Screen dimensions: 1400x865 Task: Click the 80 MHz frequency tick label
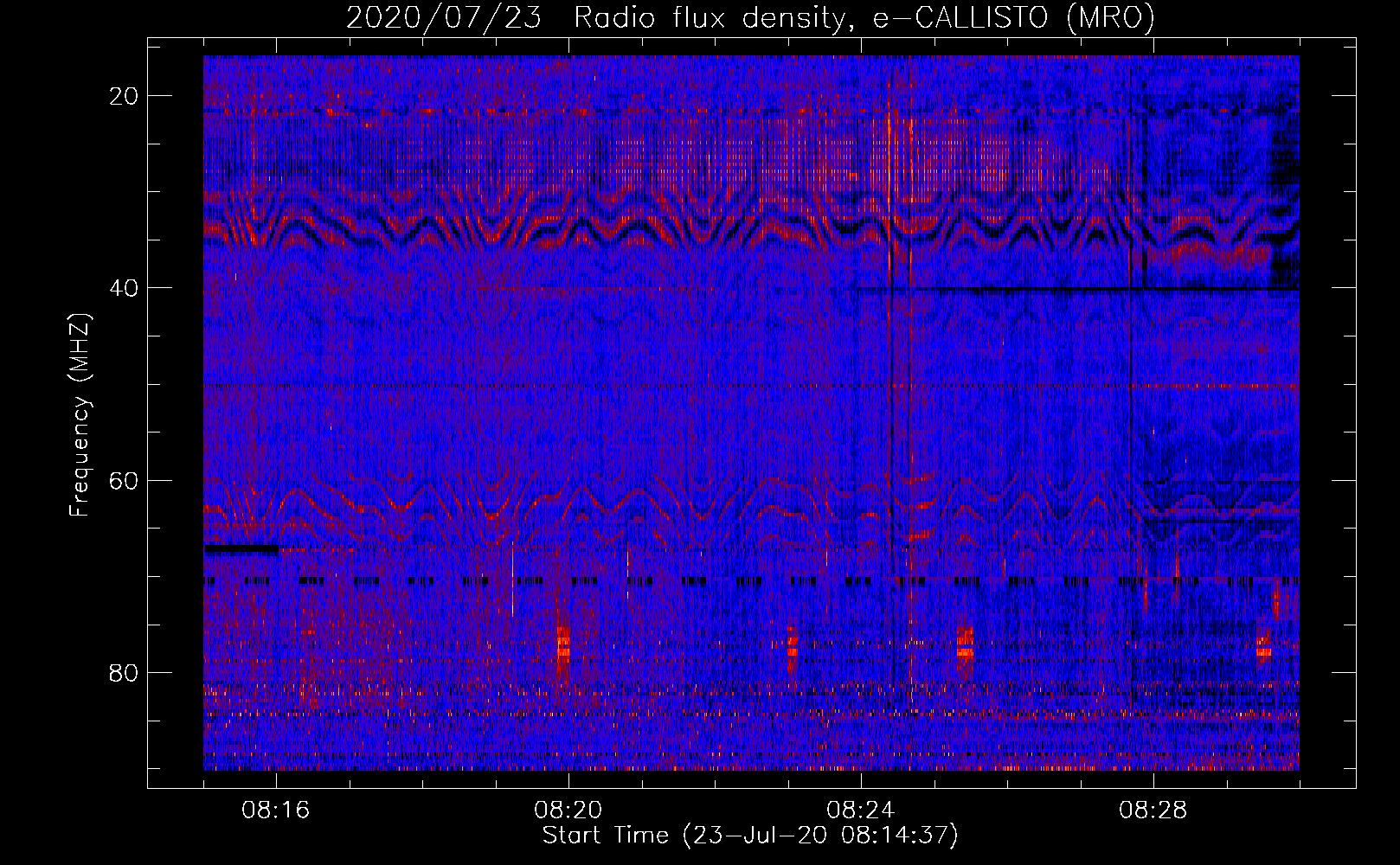[125, 673]
